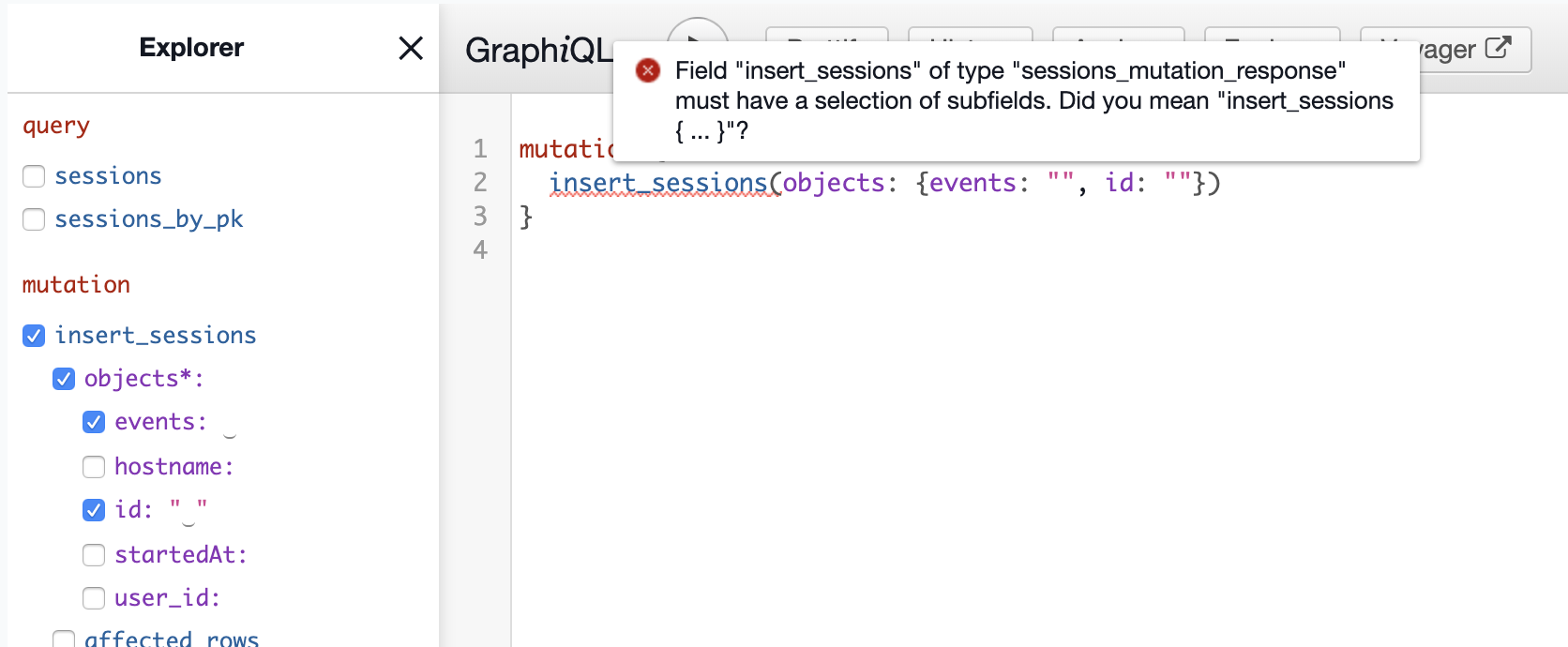Click the error tooltip message text
This screenshot has height=647, width=1568.
click(1033, 100)
